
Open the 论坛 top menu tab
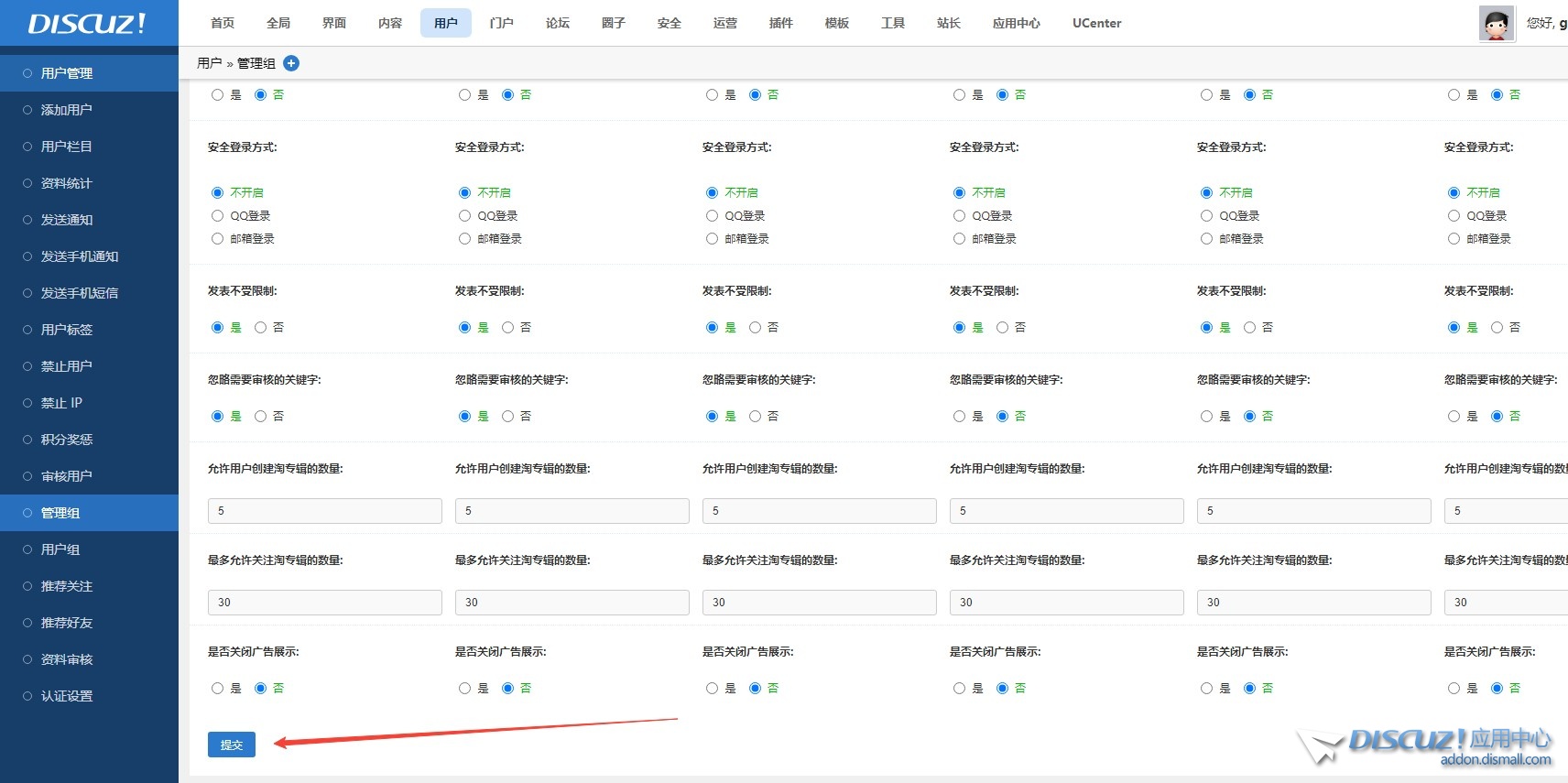coord(558,23)
